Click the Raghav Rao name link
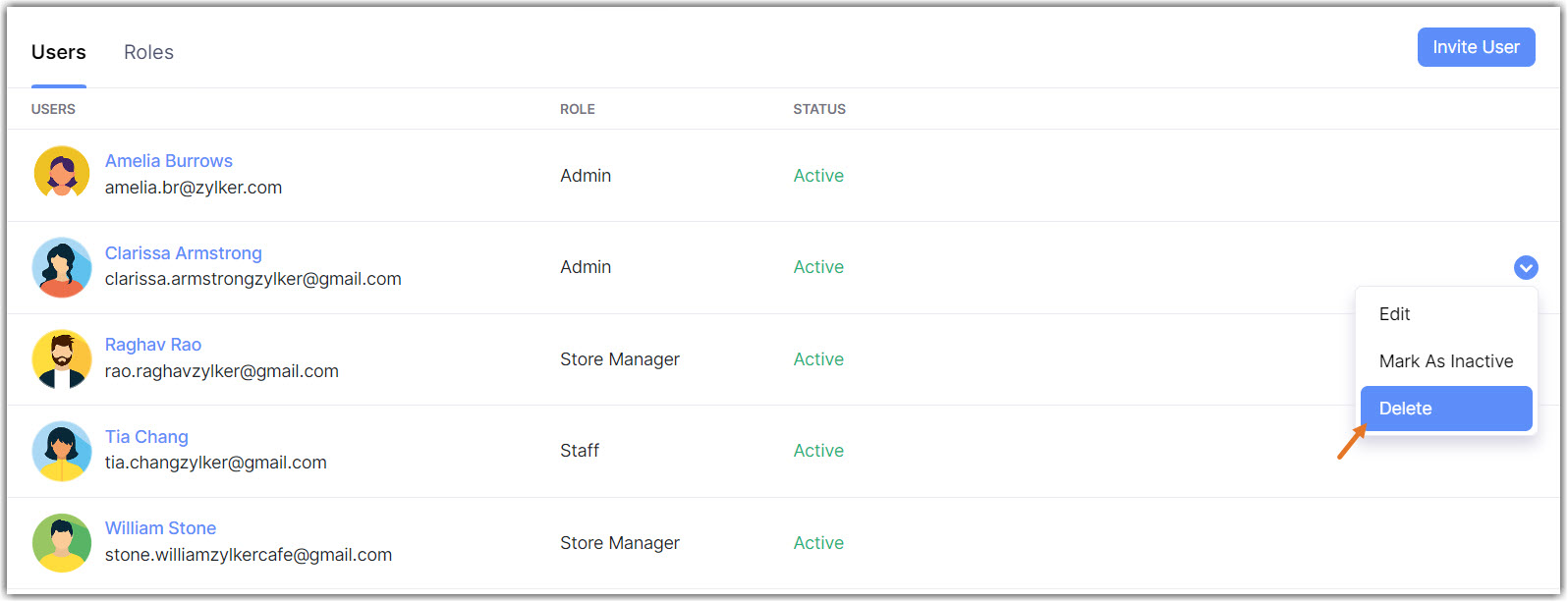The width and height of the screenshot is (1568, 602). click(x=153, y=345)
